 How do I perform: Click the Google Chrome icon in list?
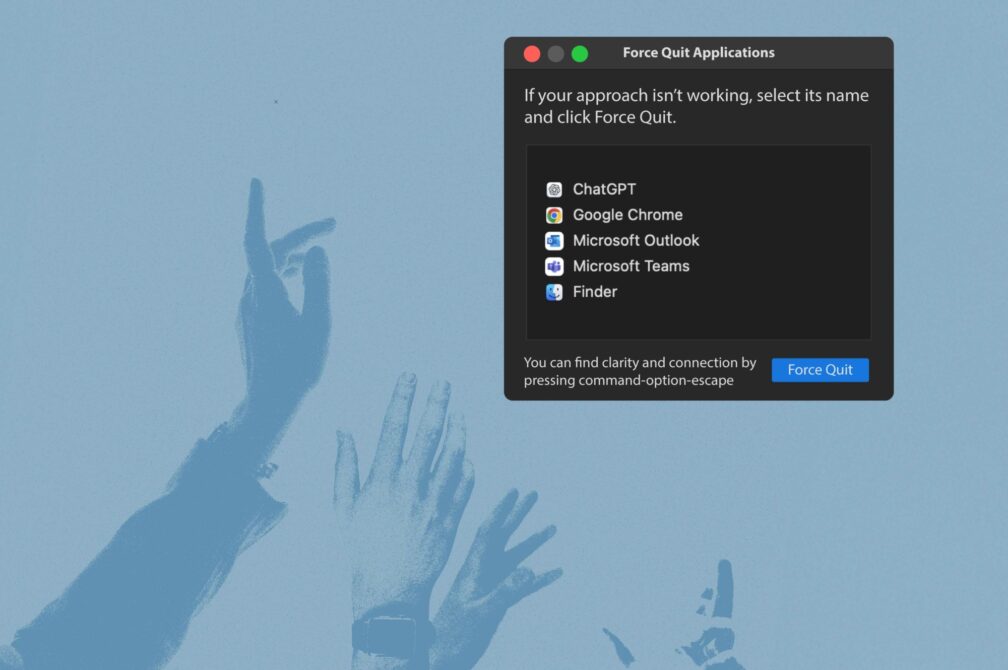click(x=554, y=215)
